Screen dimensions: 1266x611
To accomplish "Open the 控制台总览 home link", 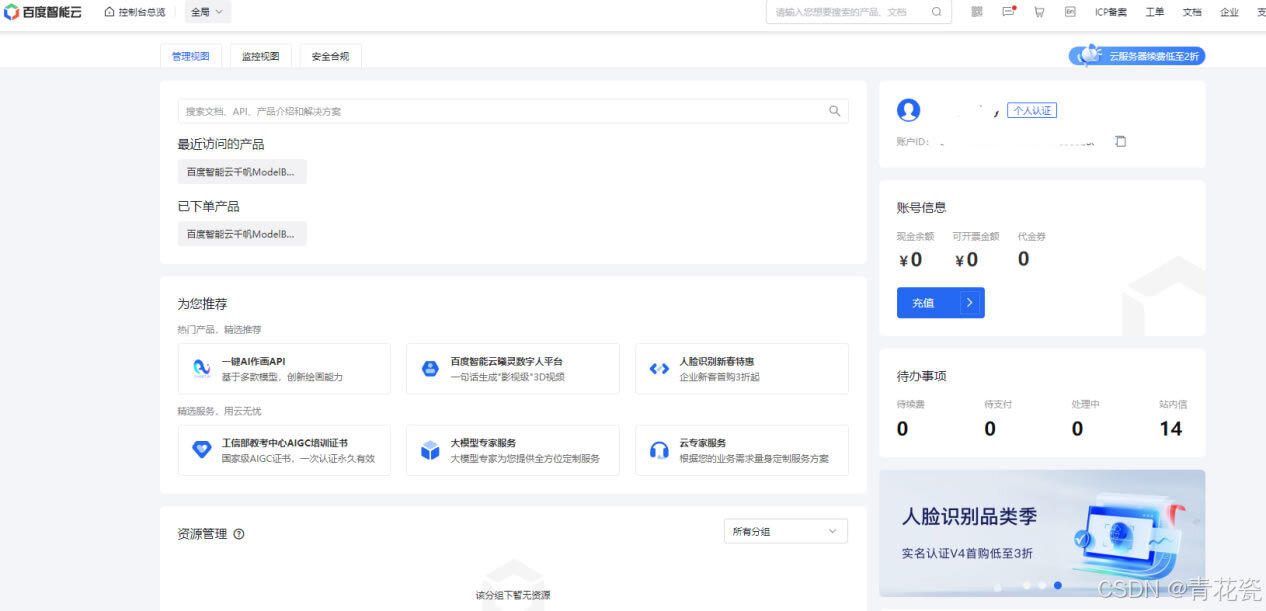I will [x=135, y=12].
